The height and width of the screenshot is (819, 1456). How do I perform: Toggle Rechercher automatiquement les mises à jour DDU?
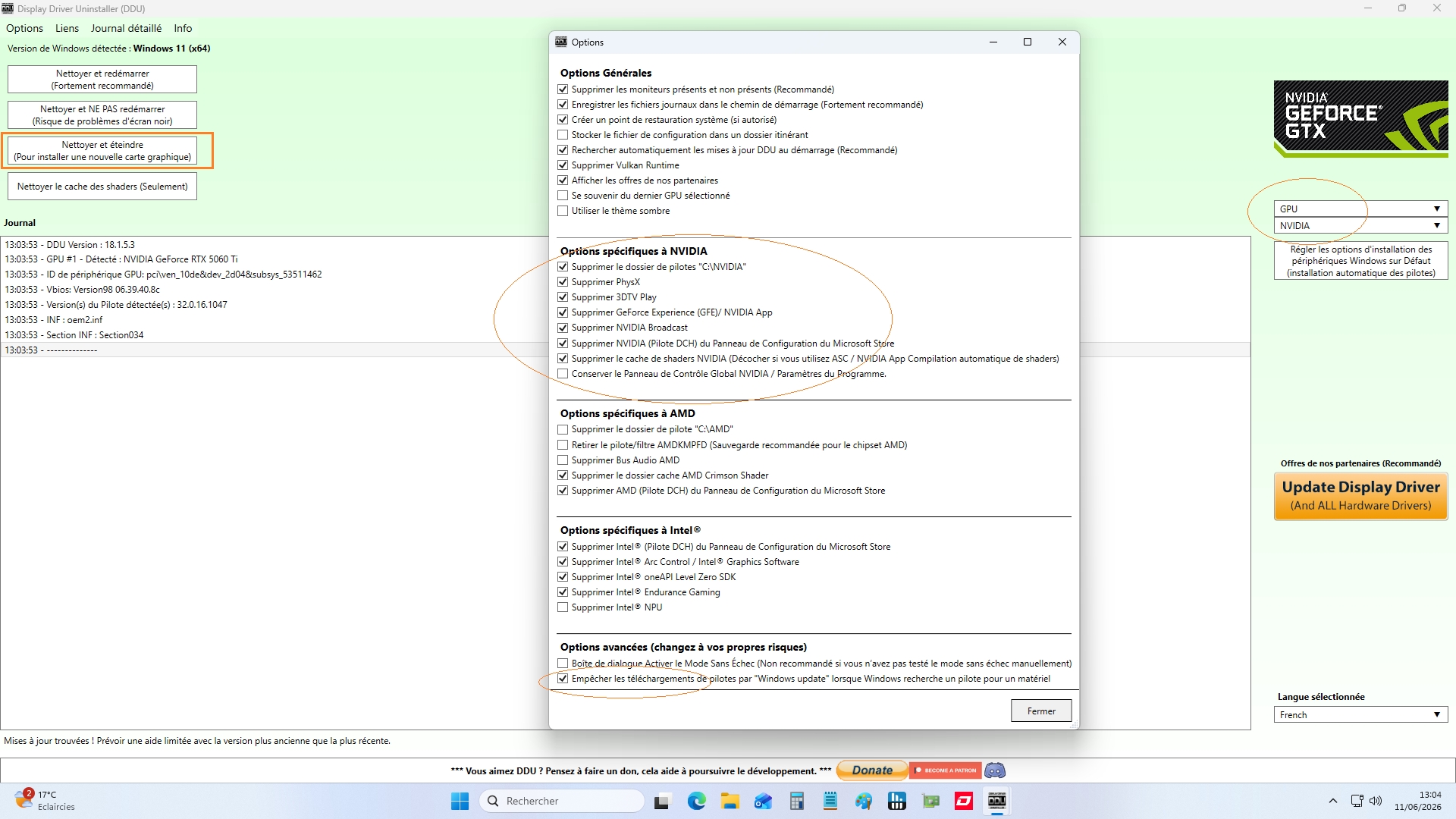(563, 150)
